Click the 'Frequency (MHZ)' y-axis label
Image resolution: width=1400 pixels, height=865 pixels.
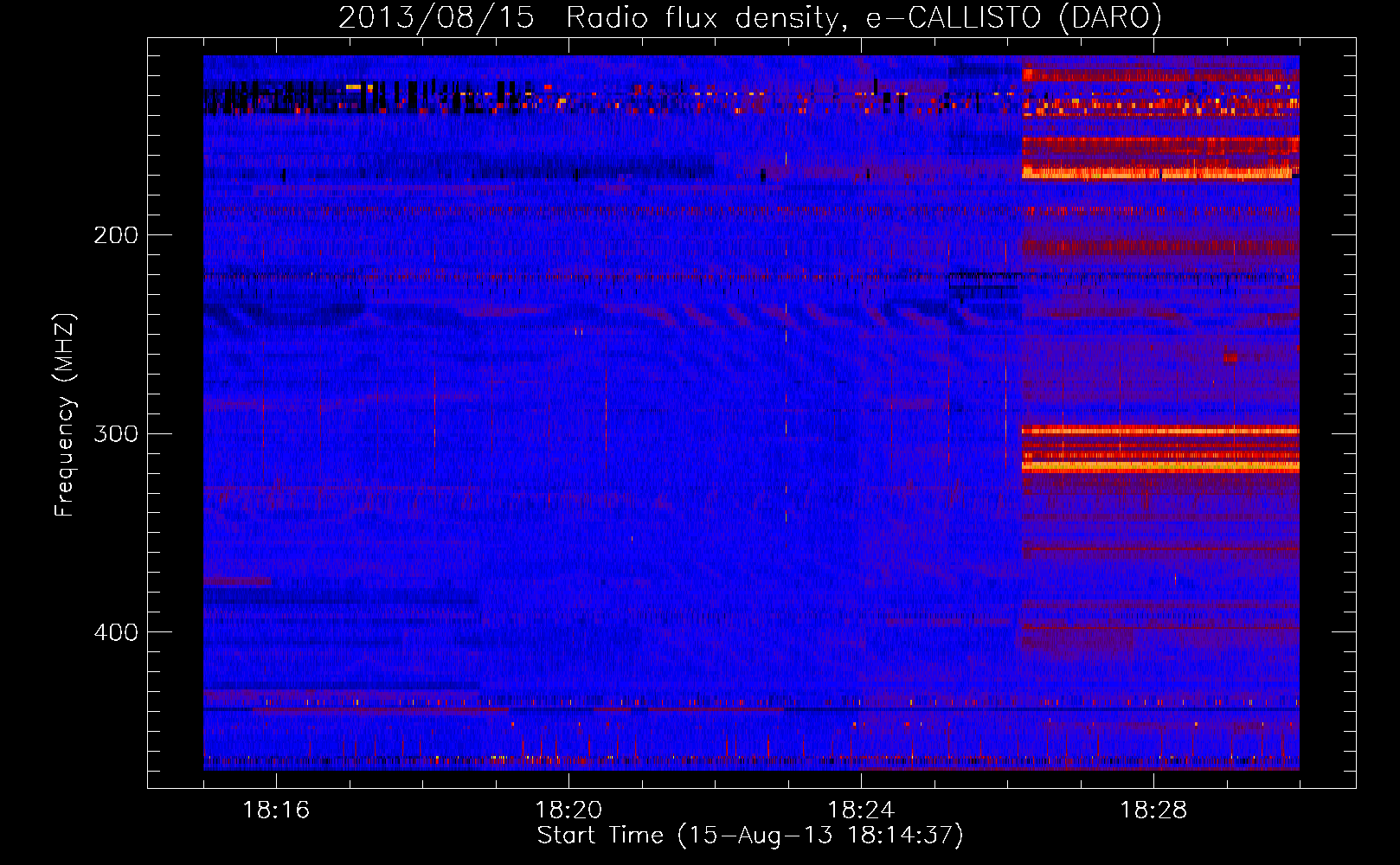click(x=65, y=414)
